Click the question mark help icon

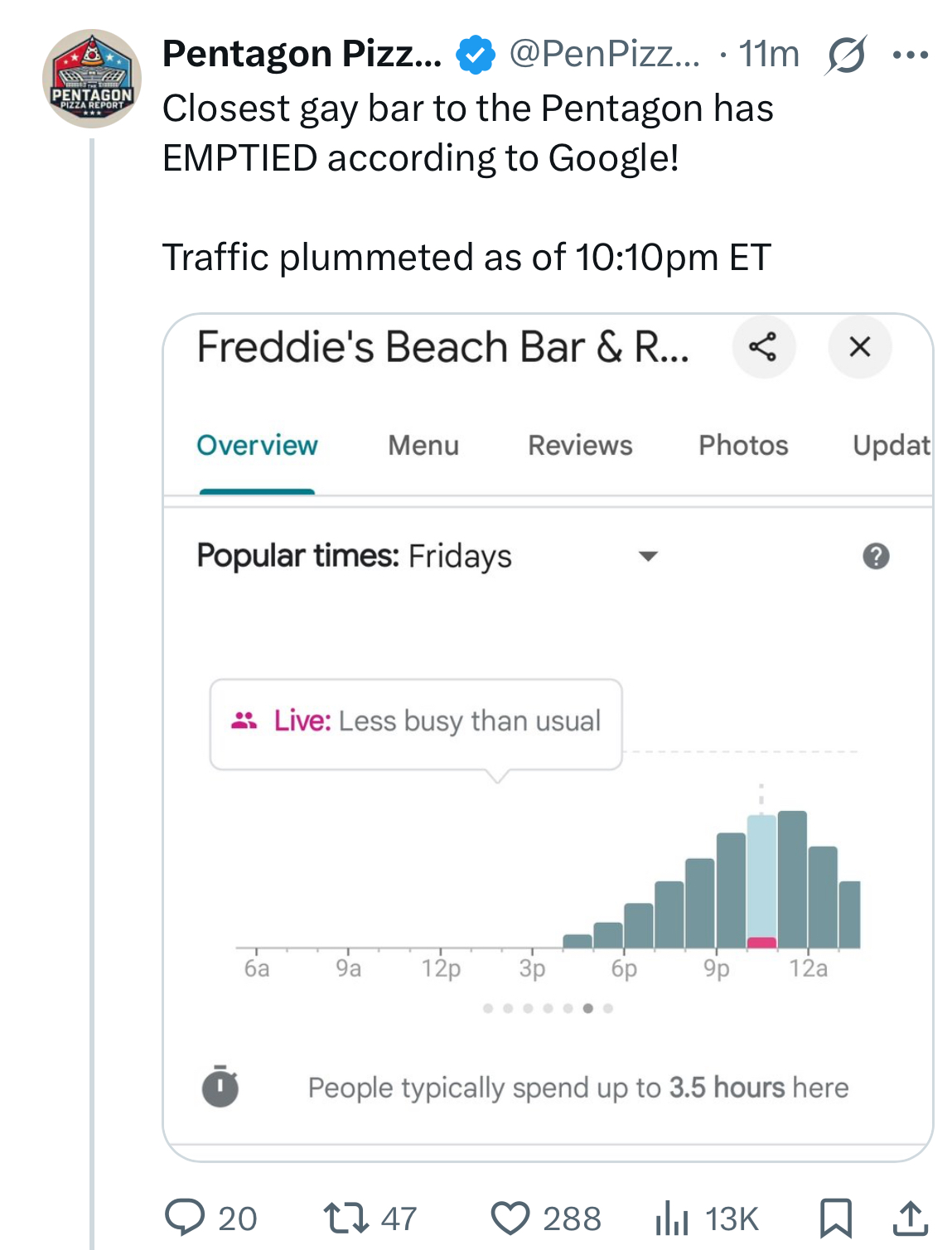pos(876,556)
